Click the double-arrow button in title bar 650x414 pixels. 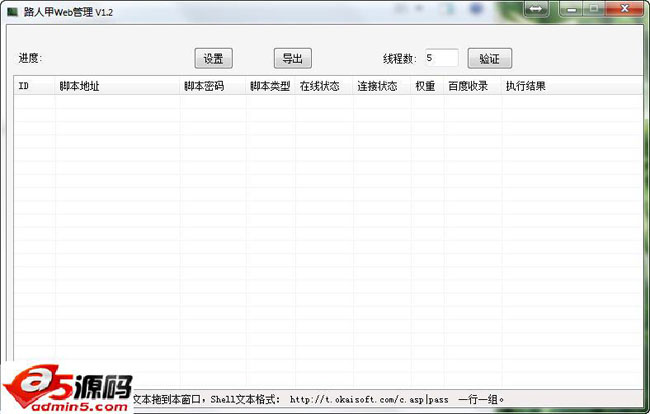pos(536,9)
